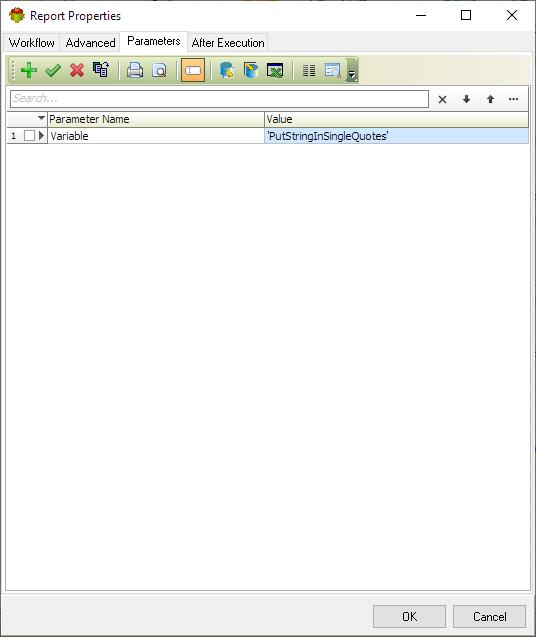This screenshot has height=637, width=536.
Task: Open search options via the ellipsis button
Action: (514, 99)
